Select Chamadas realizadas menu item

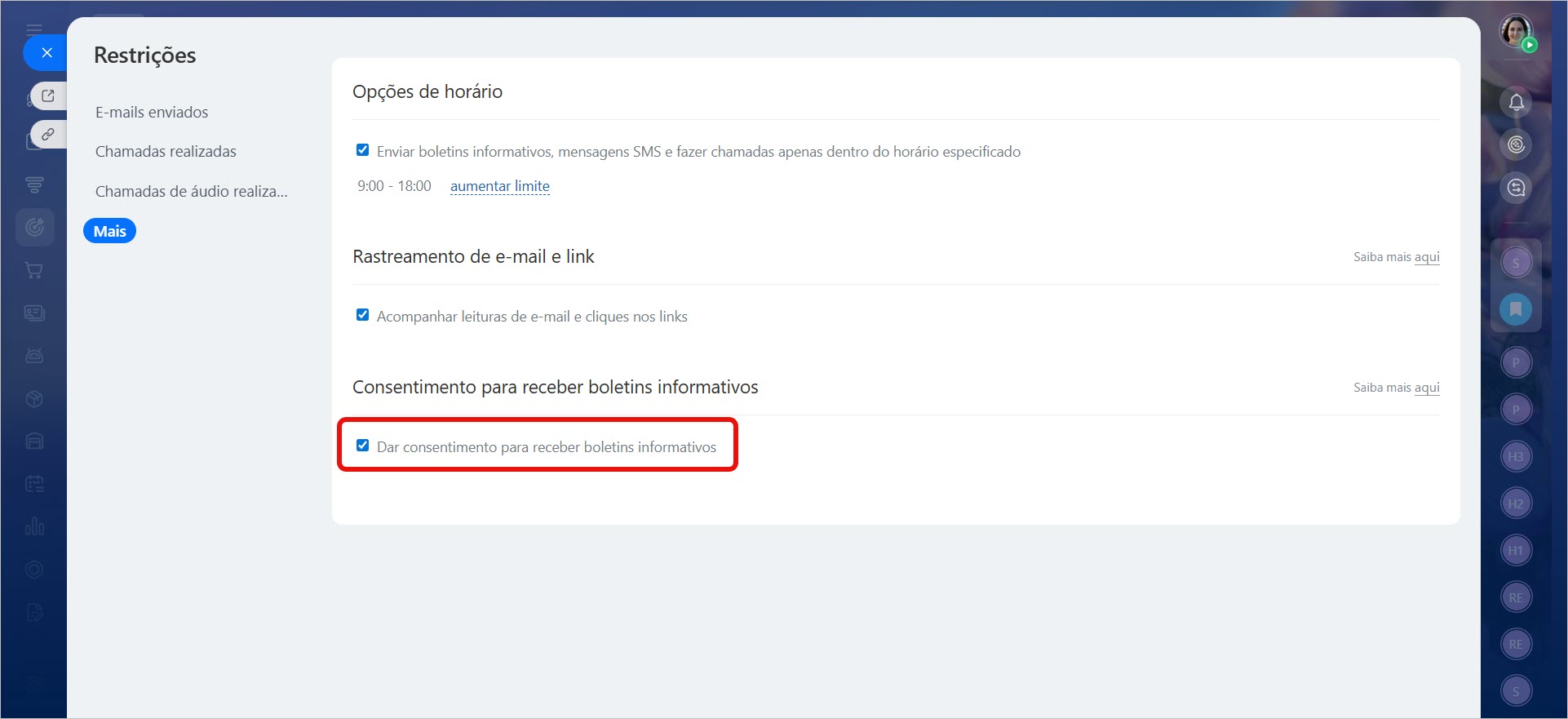166,152
